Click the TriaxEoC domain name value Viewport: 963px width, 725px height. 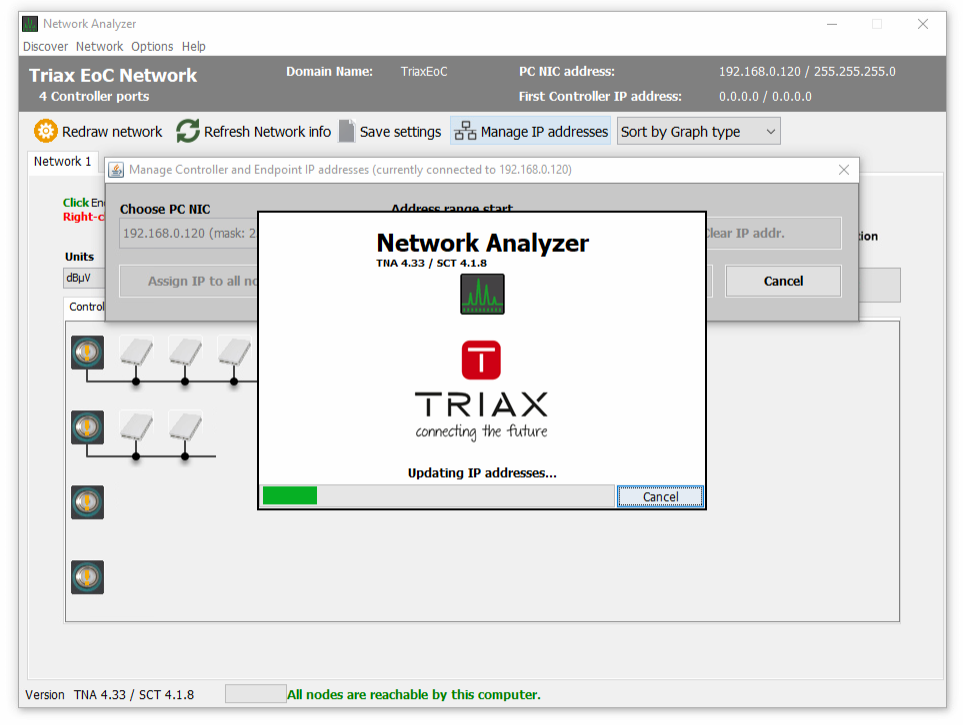424,72
